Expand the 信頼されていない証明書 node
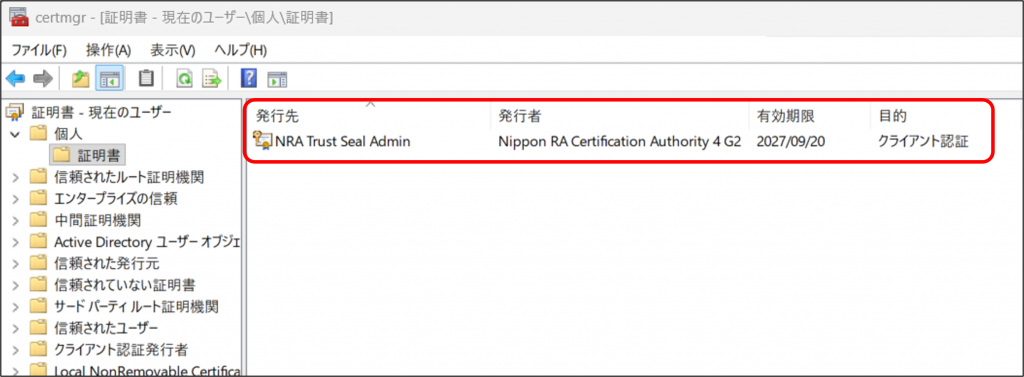 pyautogui.click(x=16, y=285)
